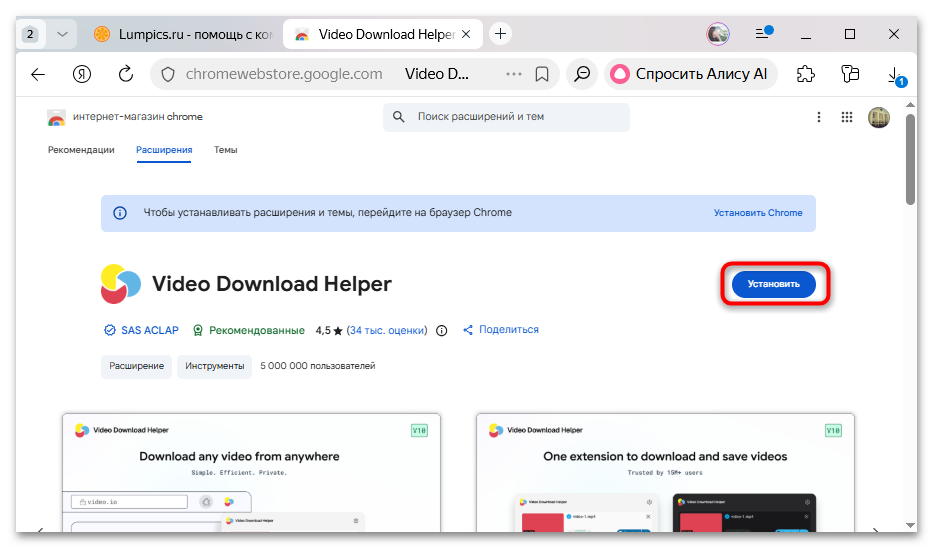The image size is (933, 548).
Task: Reload the current page
Action: click(126, 74)
